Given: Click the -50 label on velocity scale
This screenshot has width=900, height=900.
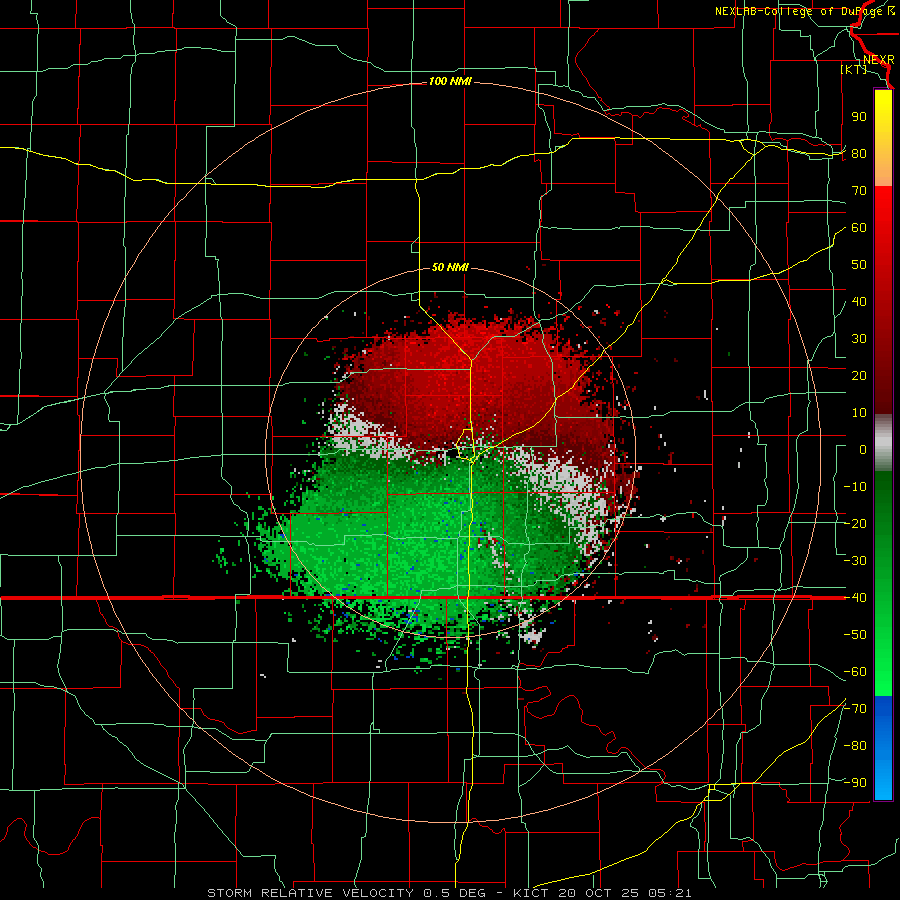Looking at the screenshot, I should (x=855, y=635).
